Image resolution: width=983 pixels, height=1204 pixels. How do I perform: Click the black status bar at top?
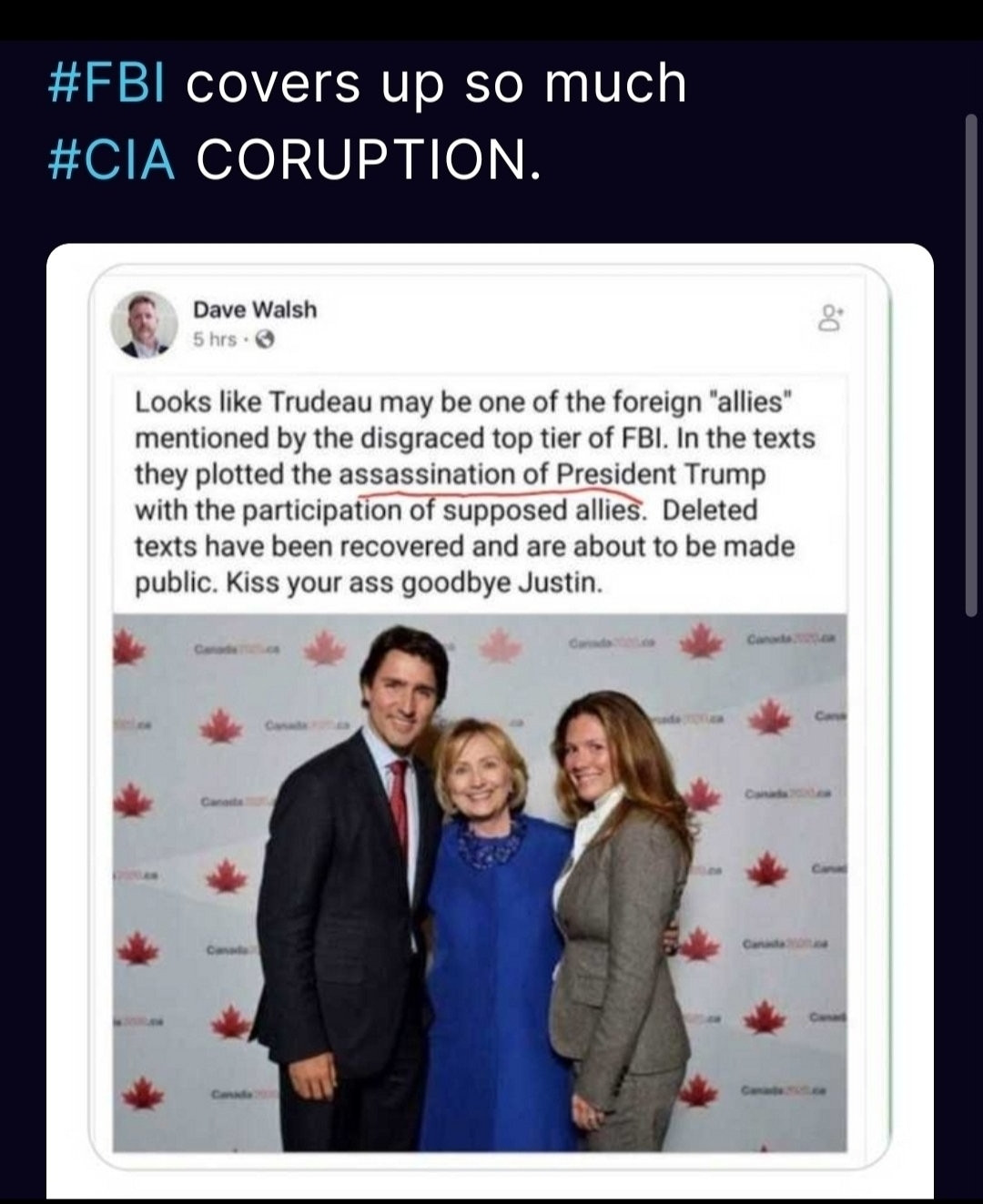(491, 18)
